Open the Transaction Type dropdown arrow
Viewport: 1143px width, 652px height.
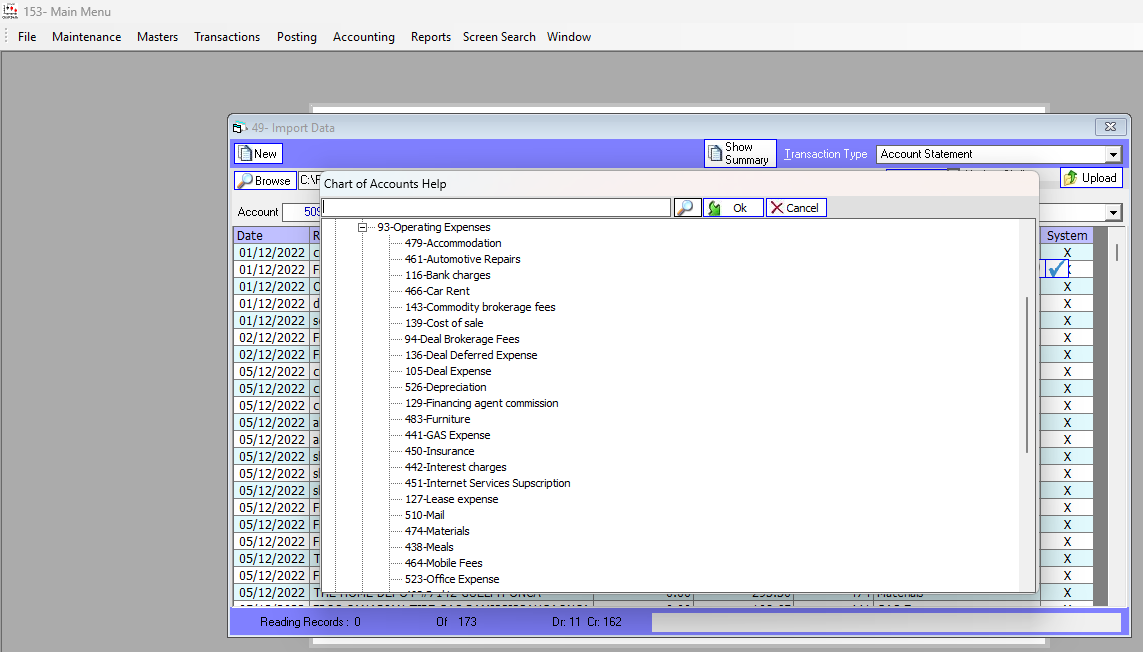coord(1113,155)
